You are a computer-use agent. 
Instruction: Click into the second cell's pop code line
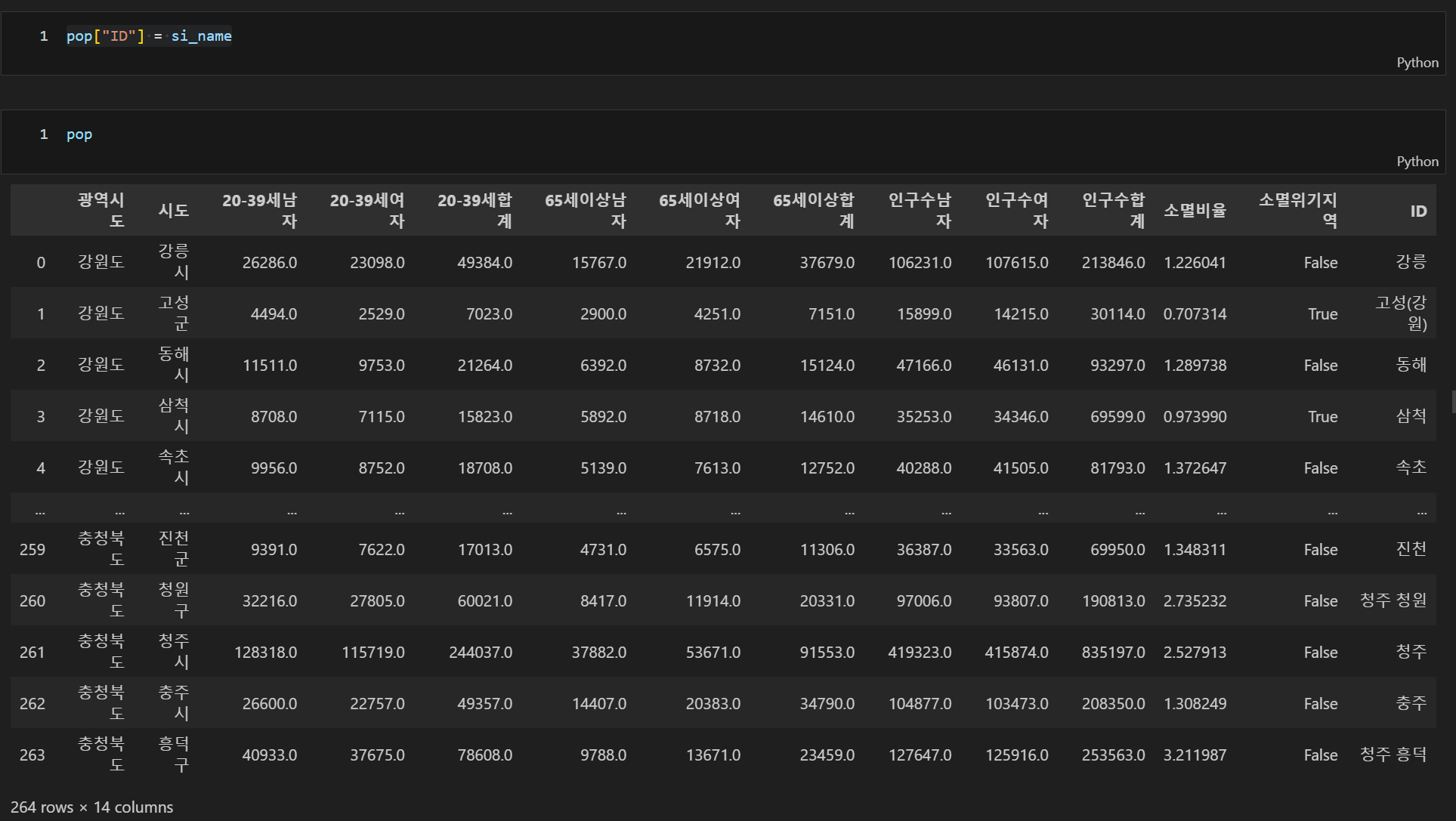click(x=79, y=134)
